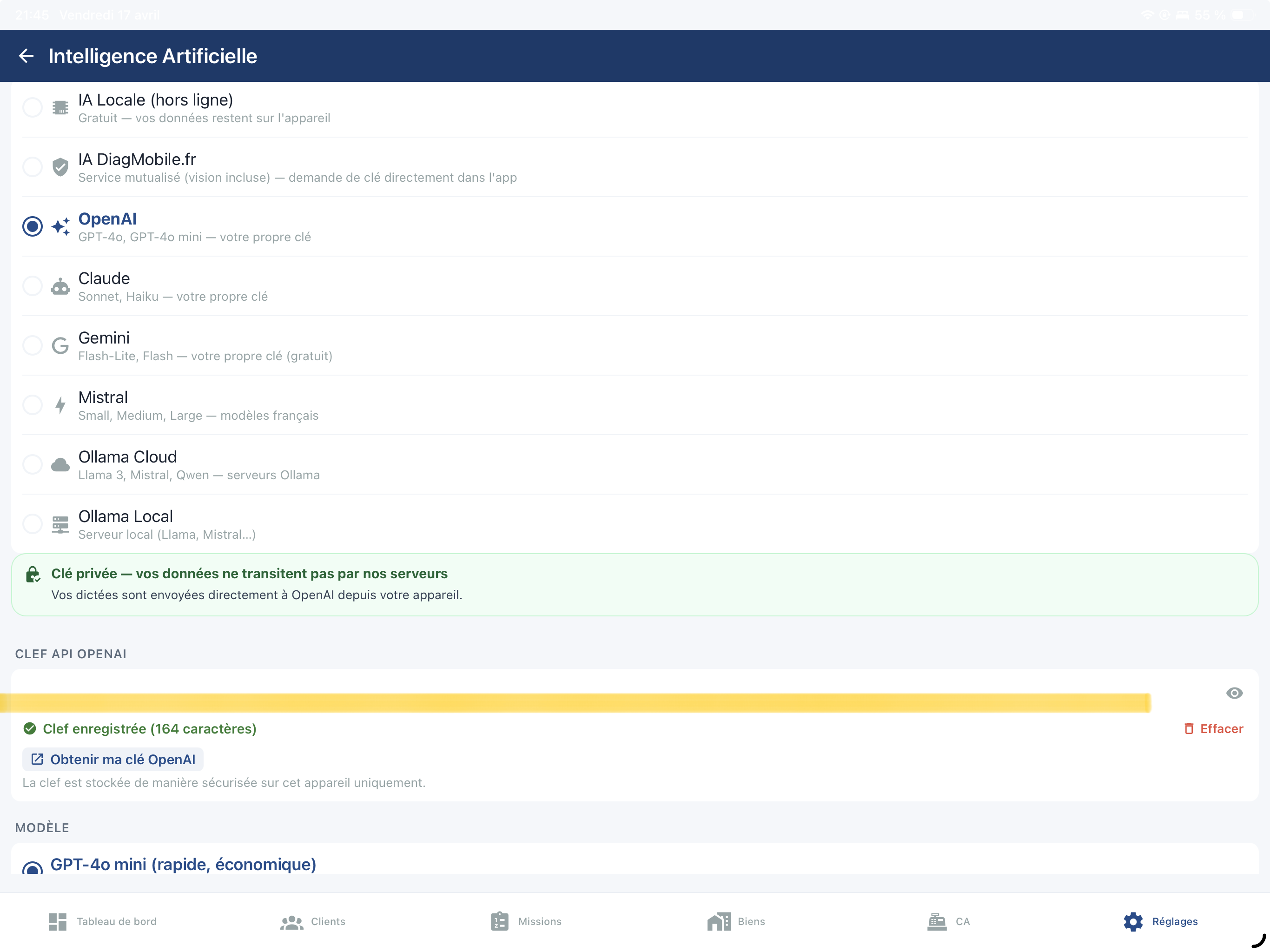
Task: Go back with the arrow button
Action: tap(26, 56)
